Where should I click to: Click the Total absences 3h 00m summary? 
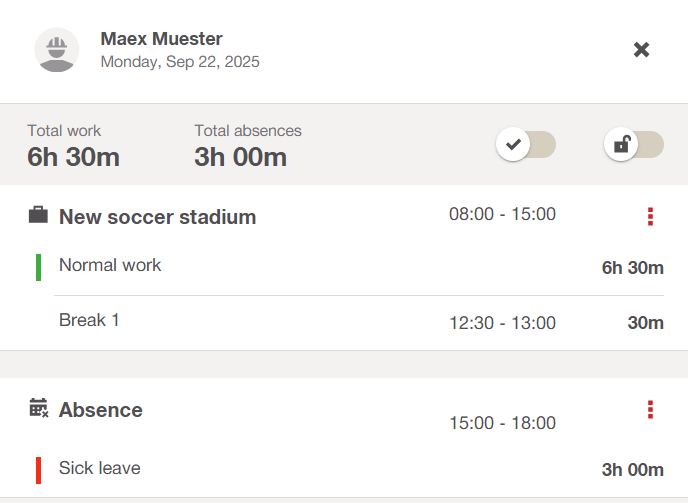[247, 146]
